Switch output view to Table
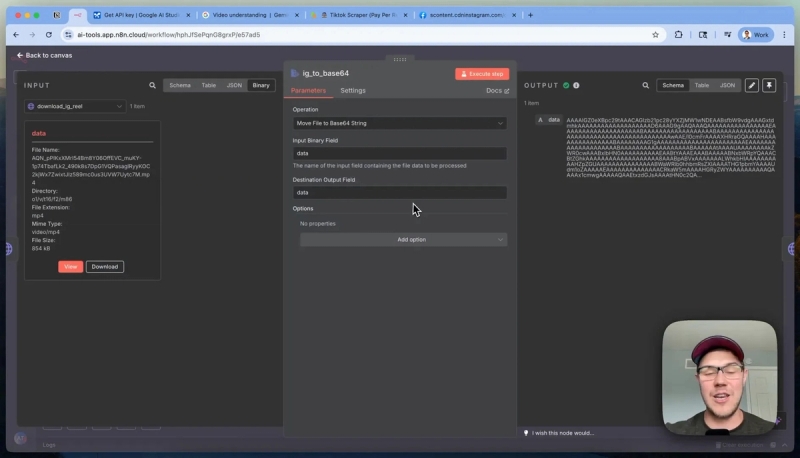This screenshot has width=800, height=458. tap(702, 85)
